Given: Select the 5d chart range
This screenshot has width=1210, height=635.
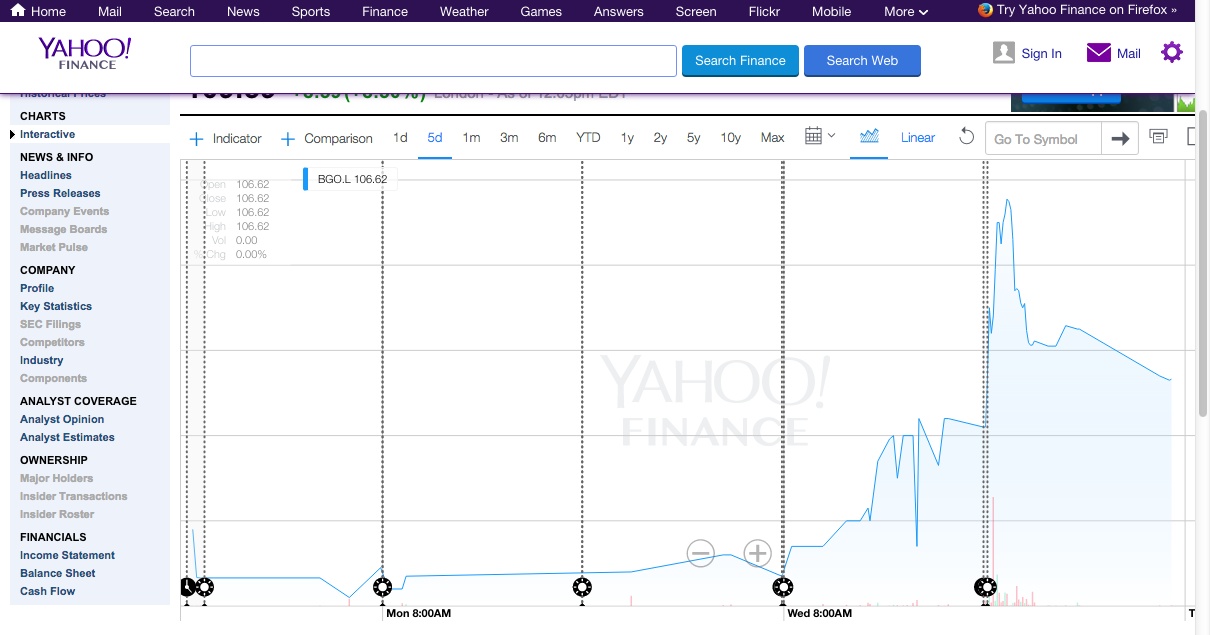Looking at the screenshot, I should (435, 138).
